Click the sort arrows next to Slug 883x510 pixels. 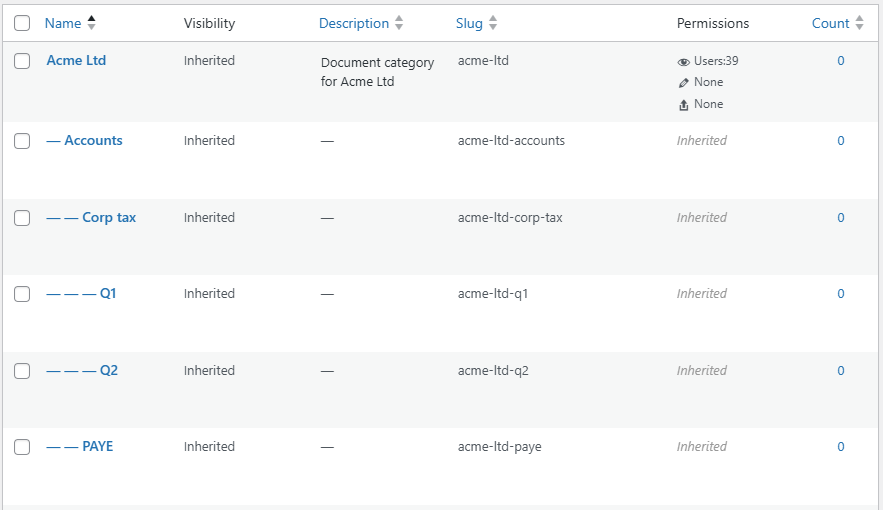pos(493,23)
